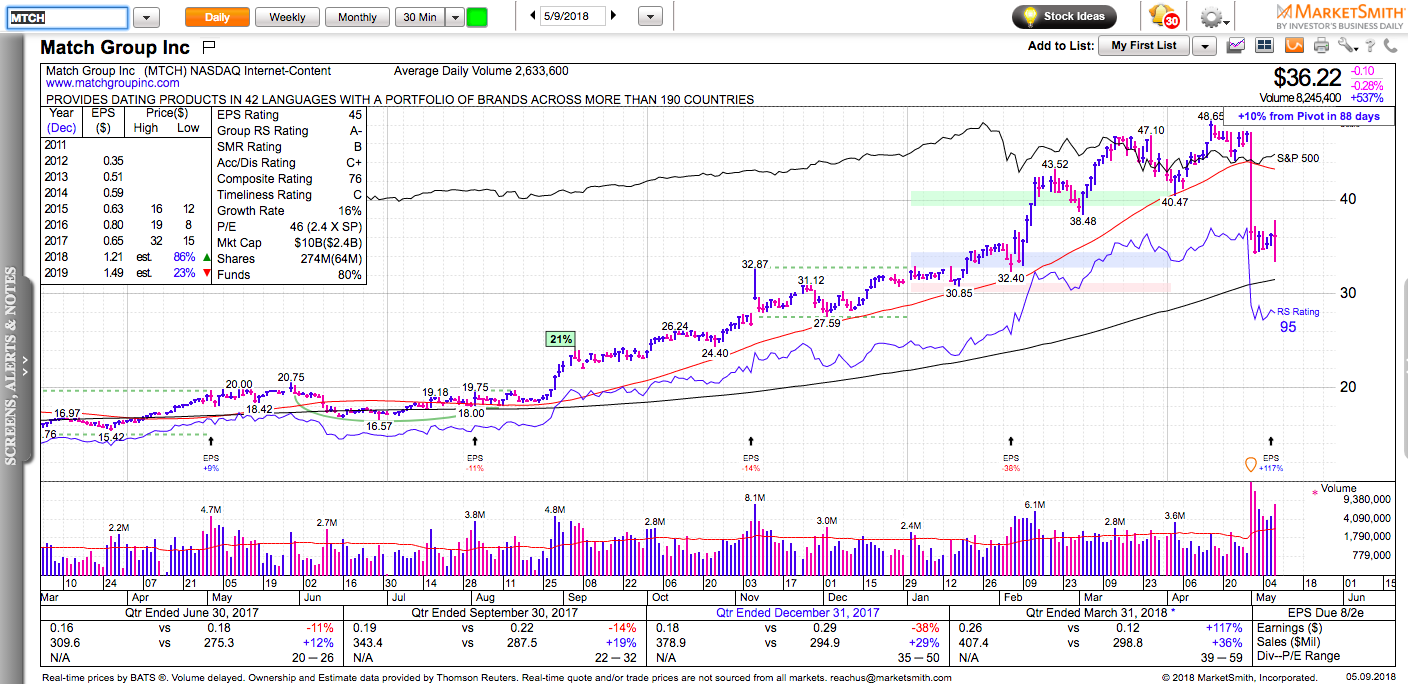Expand the intraday interval dropdown arrow
Viewport: 1408px width, 684px height.
(454, 17)
